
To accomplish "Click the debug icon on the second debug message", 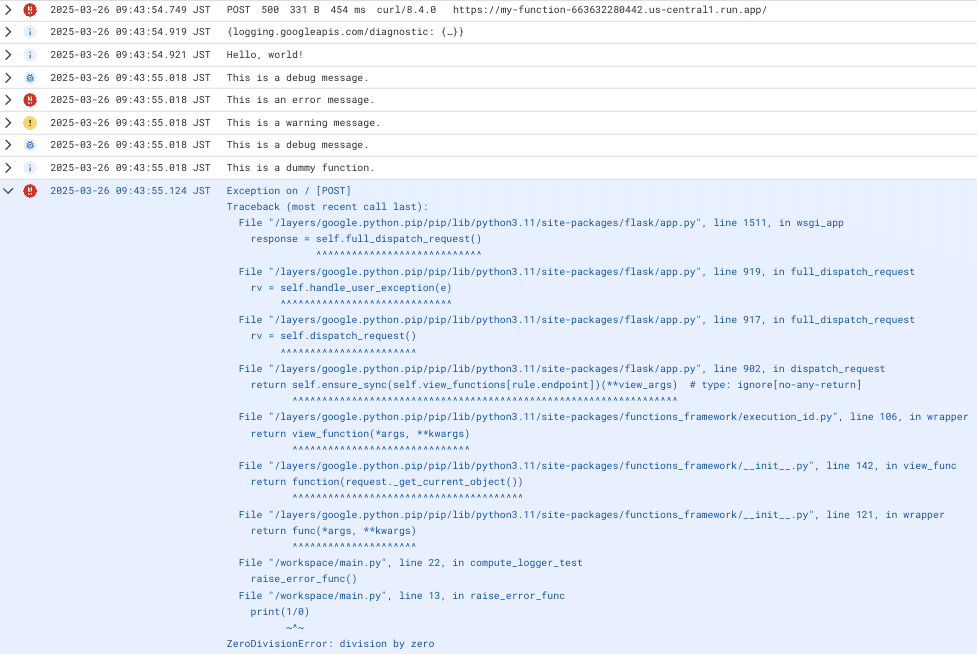I will coord(29,145).
